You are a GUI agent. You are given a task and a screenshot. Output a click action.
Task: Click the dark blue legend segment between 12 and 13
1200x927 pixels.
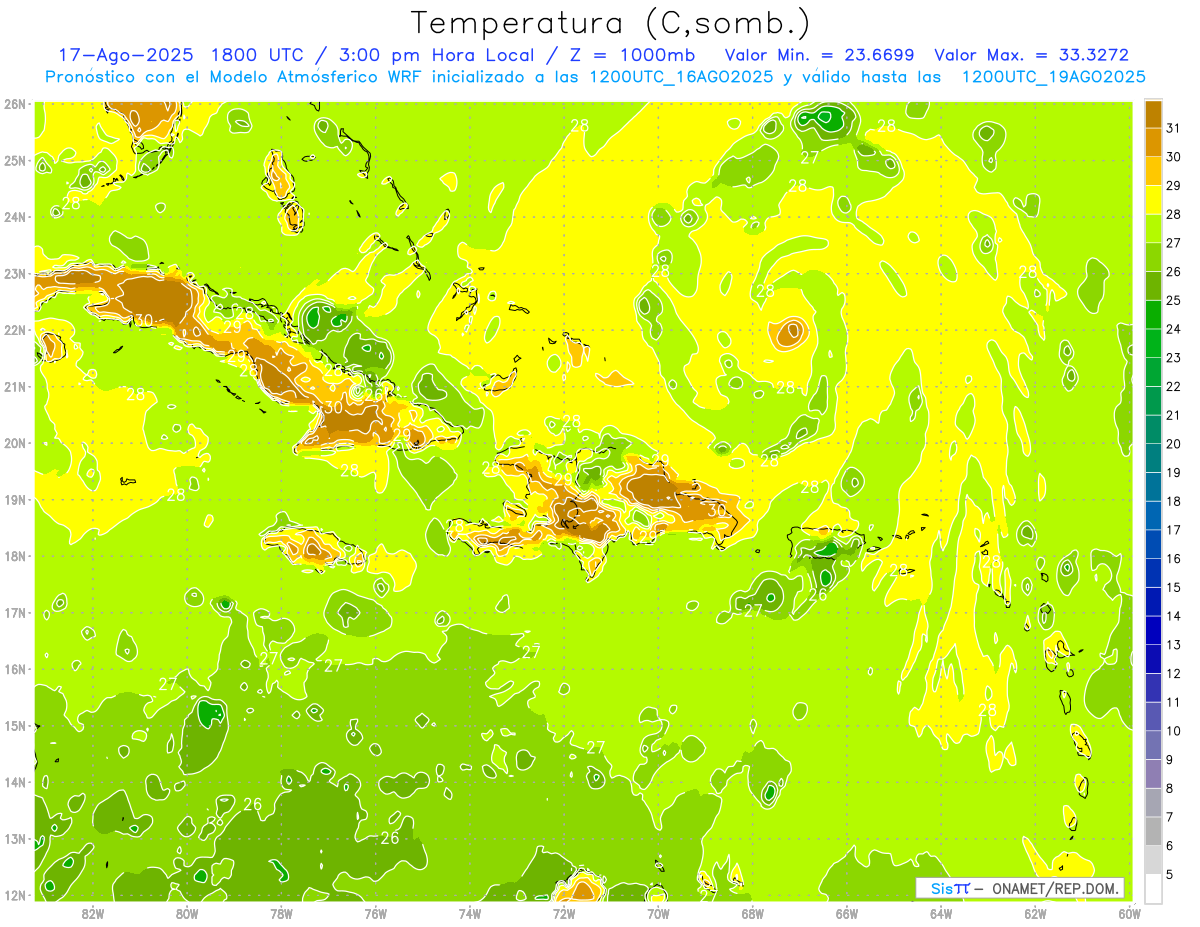[1153, 658]
